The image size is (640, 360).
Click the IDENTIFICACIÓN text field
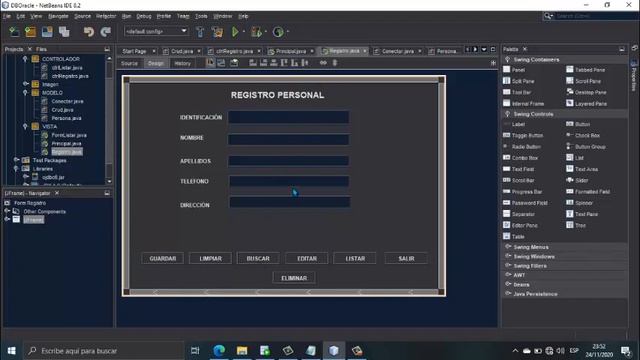click(289, 117)
